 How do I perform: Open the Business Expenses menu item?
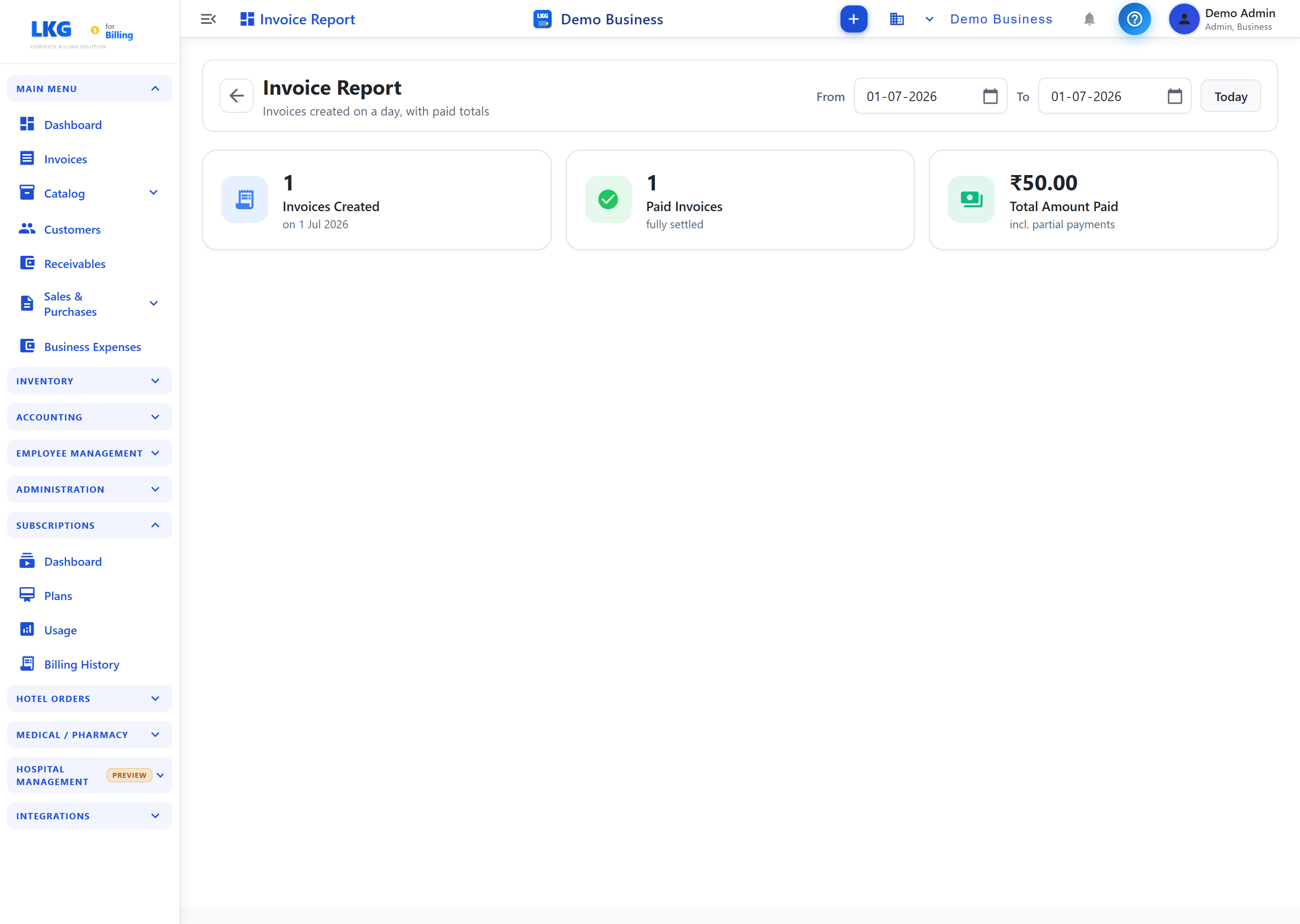click(89, 346)
